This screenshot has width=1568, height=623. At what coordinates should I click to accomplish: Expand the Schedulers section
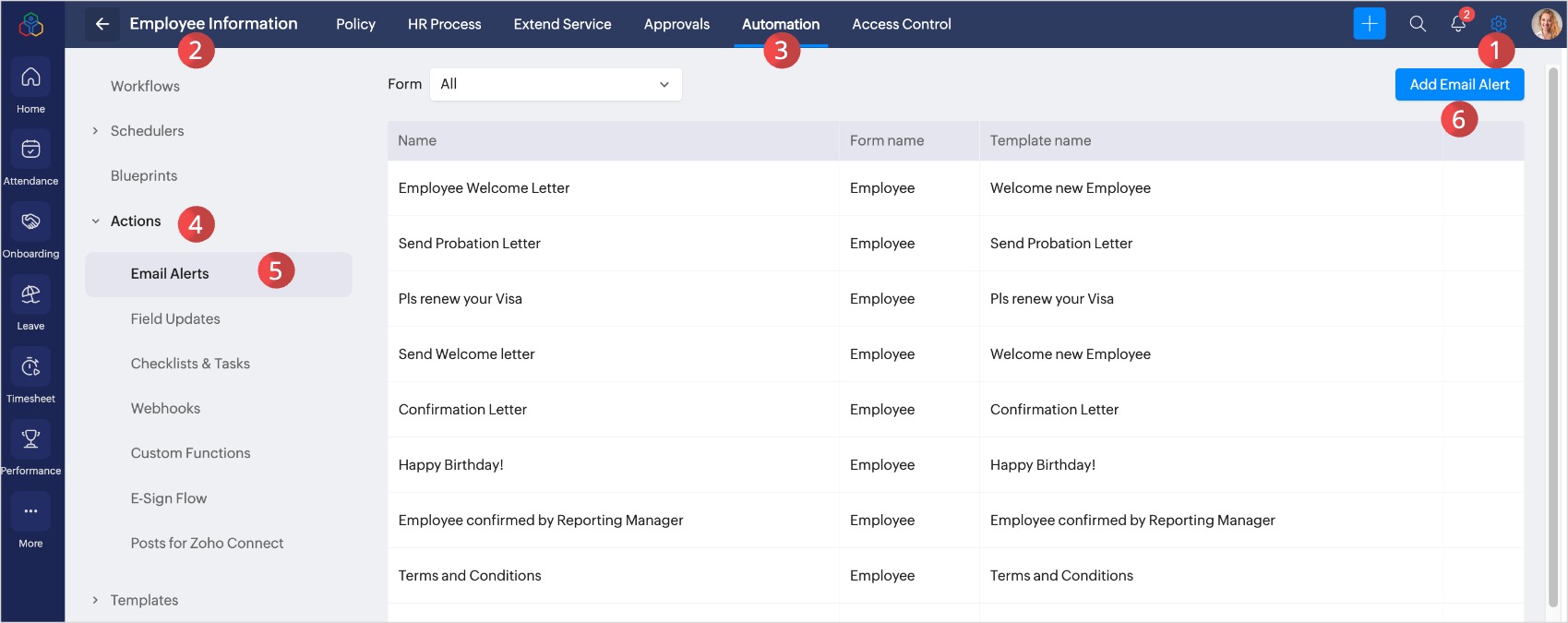[x=95, y=131]
